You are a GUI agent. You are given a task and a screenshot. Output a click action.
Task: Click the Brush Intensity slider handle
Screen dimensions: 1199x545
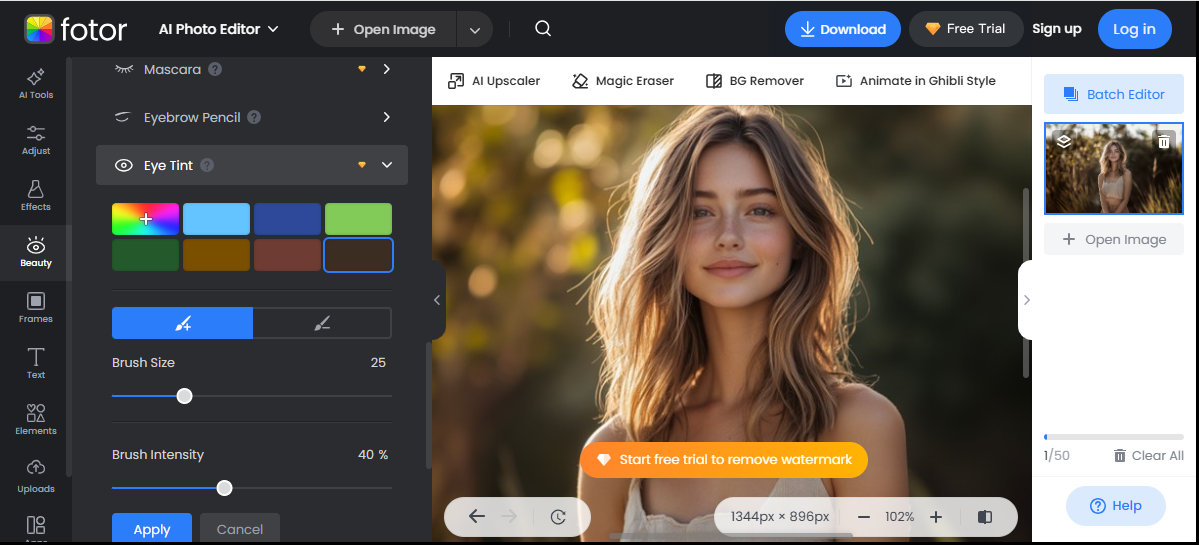224,488
